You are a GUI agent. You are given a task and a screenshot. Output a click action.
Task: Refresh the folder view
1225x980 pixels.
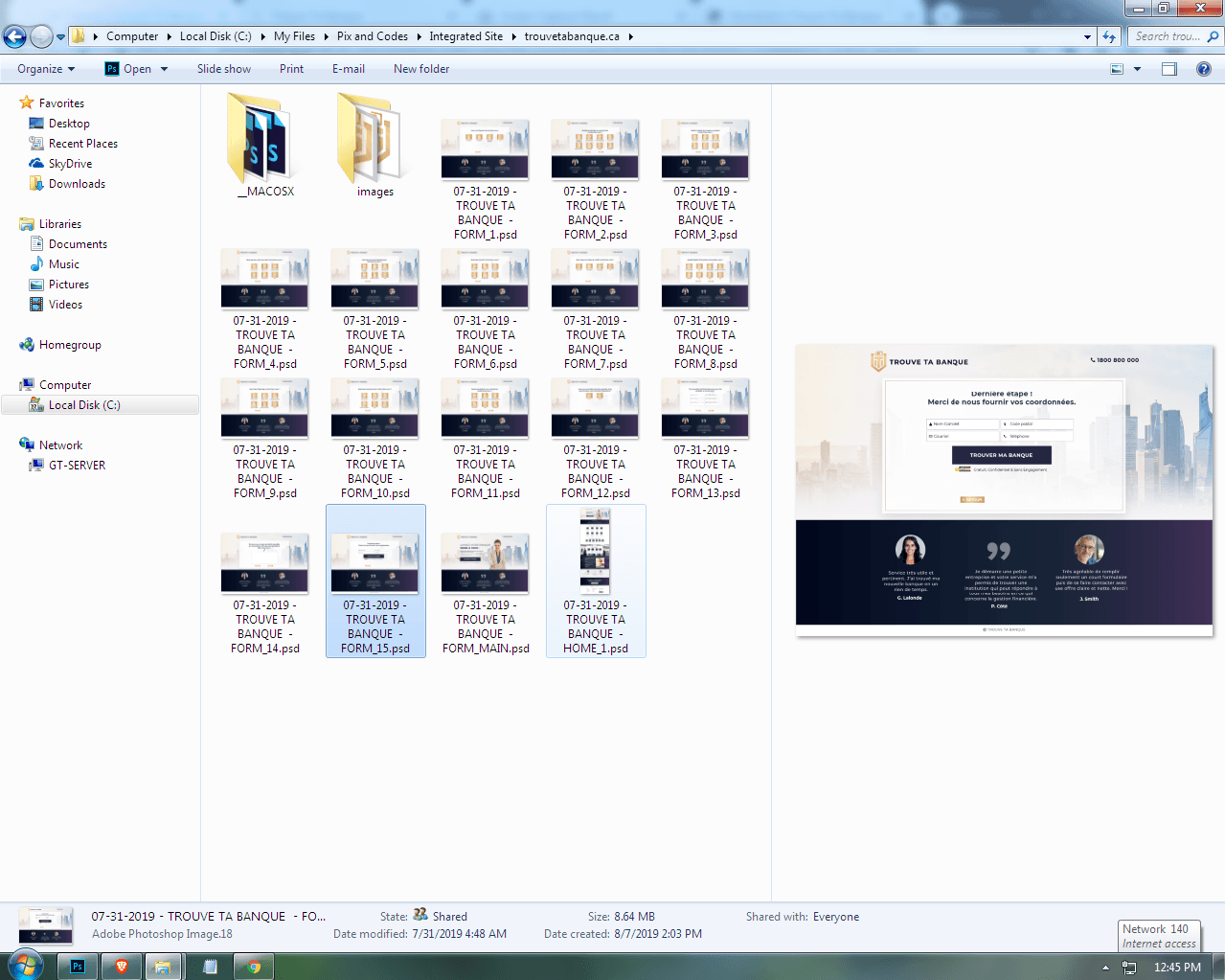coord(1109,36)
